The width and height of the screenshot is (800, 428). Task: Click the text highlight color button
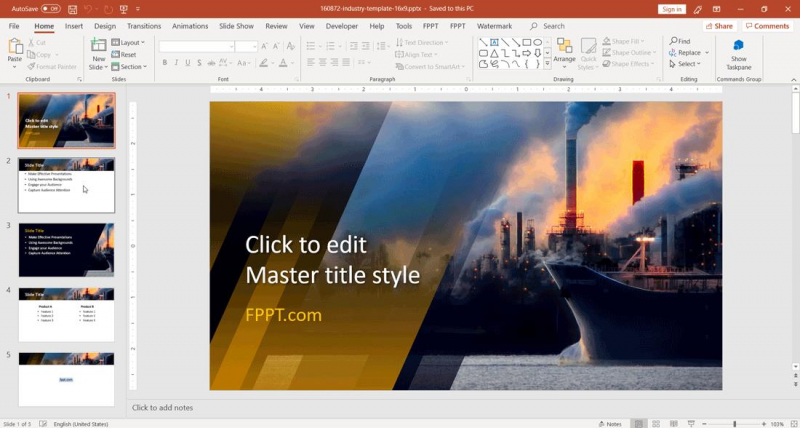point(263,63)
